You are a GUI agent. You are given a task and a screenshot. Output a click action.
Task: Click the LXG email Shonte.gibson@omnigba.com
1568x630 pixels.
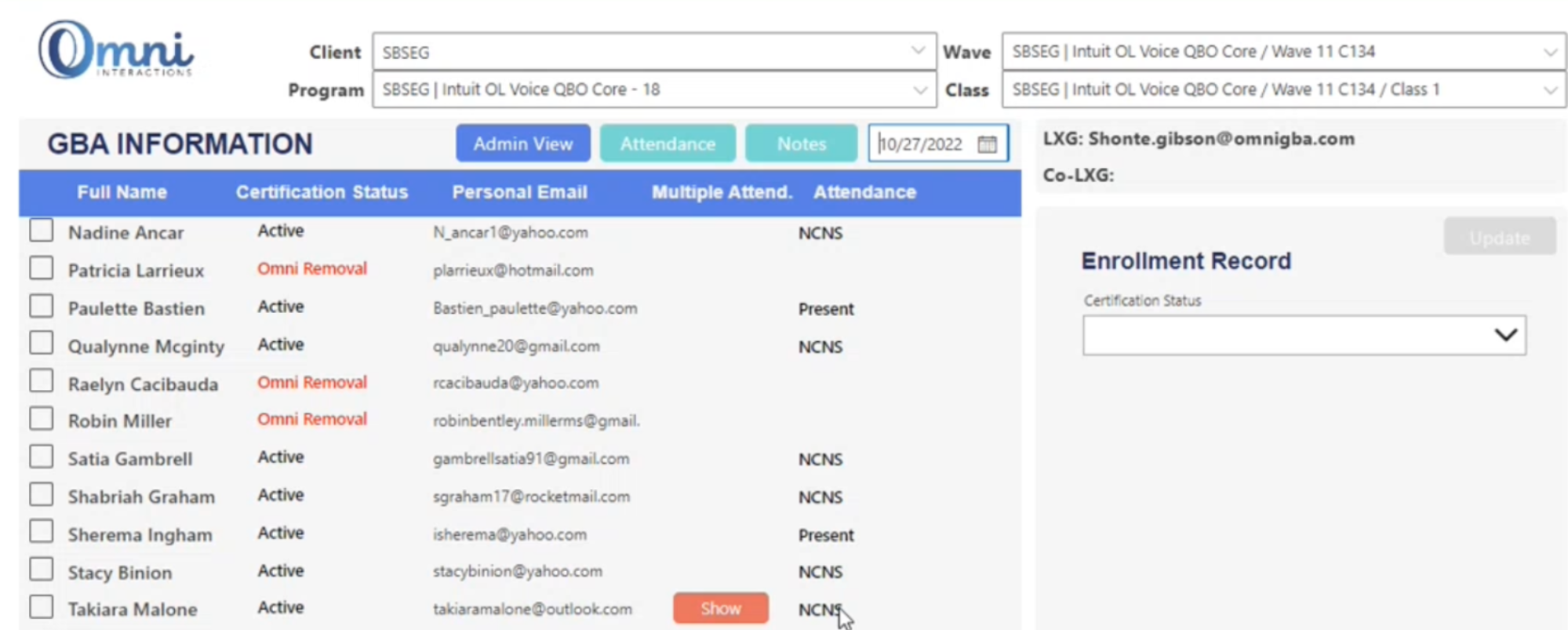coord(1221,139)
